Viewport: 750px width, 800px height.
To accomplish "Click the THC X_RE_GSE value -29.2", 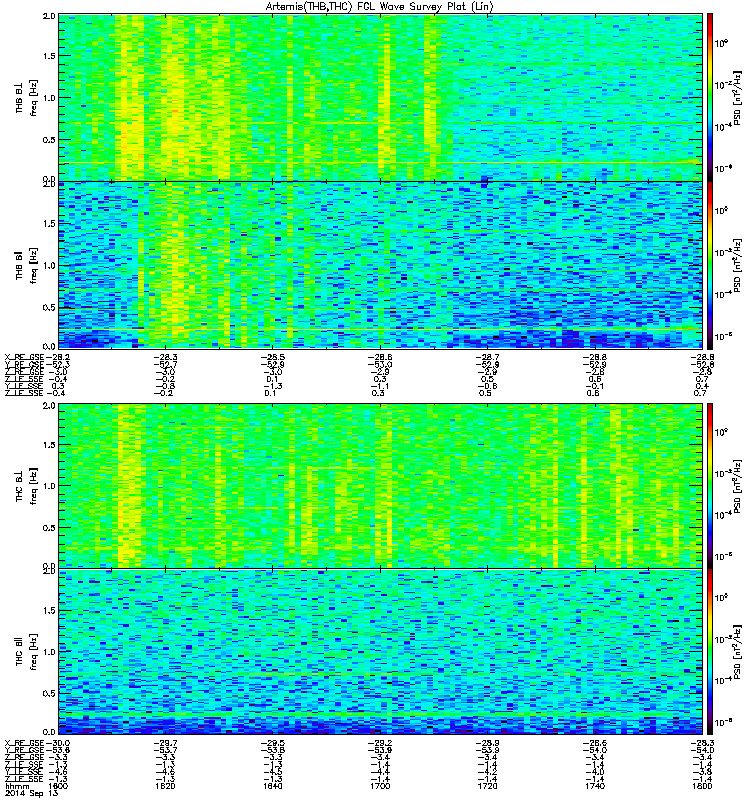I will pyautogui.click(x=380, y=743).
